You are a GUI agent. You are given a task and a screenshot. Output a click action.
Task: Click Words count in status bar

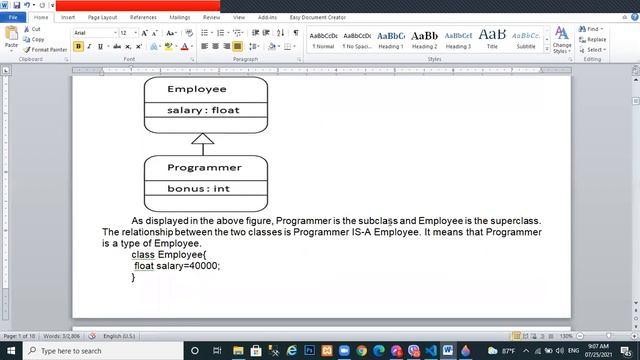click(61, 336)
